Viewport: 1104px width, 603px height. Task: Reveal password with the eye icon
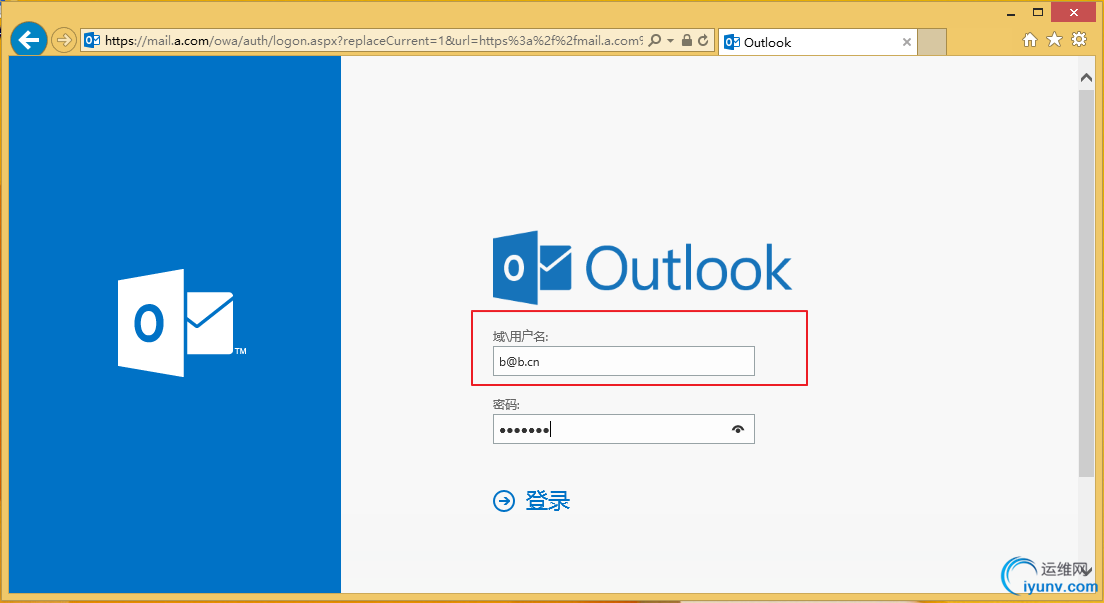[737, 429]
